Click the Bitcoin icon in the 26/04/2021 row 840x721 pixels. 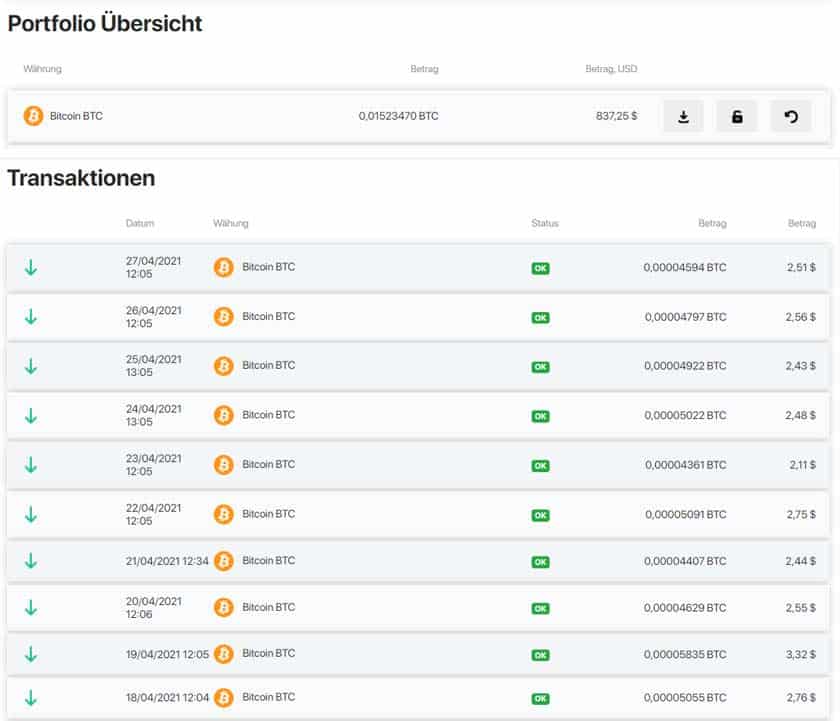(x=223, y=317)
